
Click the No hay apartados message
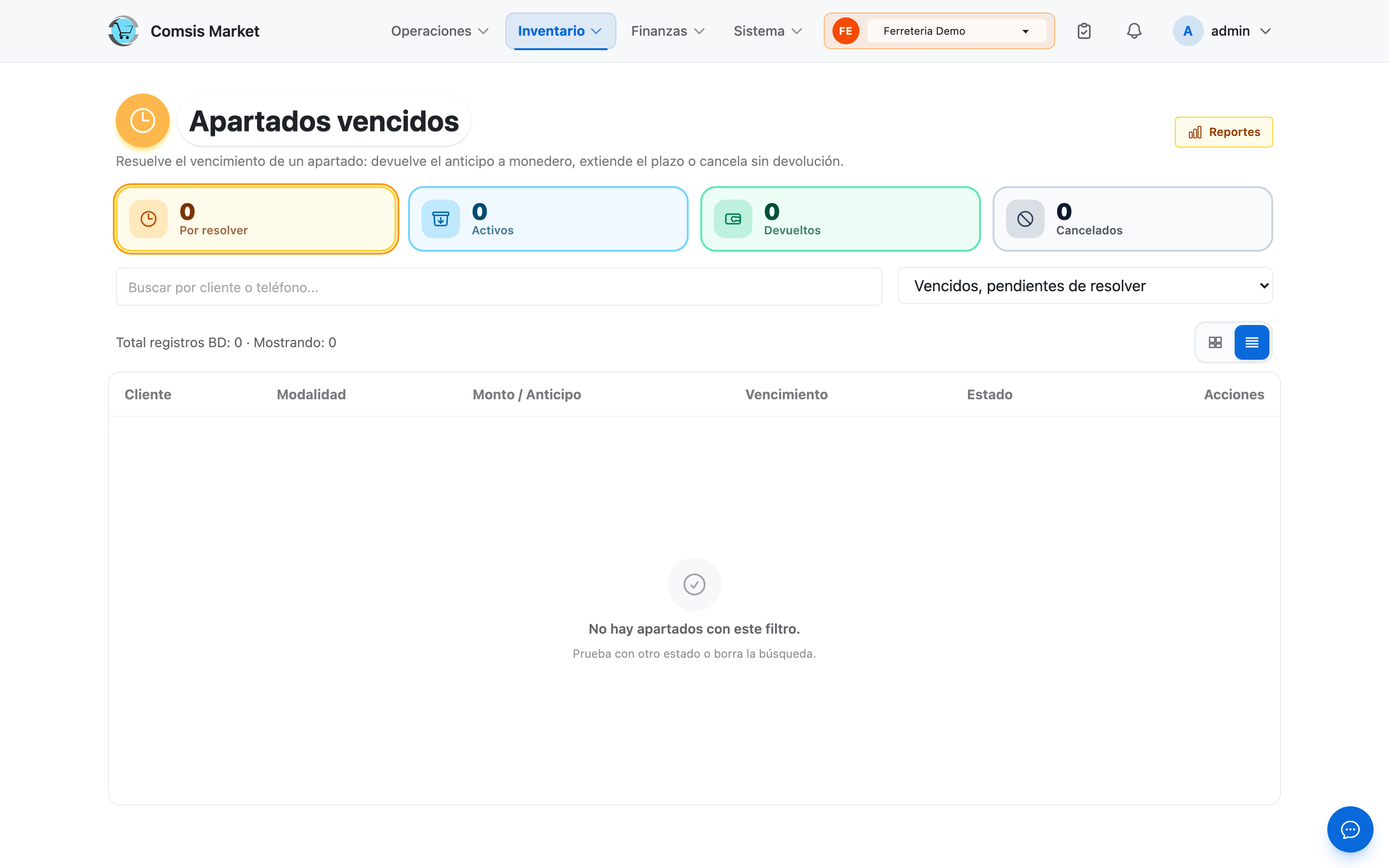click(694, 629)
